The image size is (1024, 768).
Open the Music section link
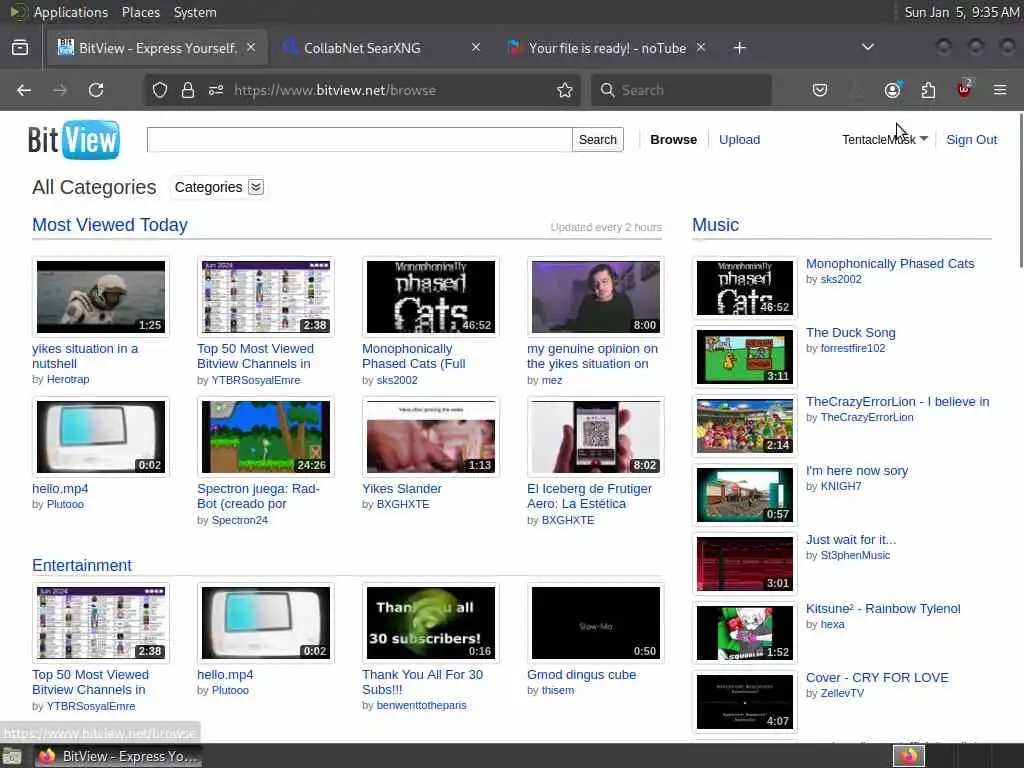point(715,225)
